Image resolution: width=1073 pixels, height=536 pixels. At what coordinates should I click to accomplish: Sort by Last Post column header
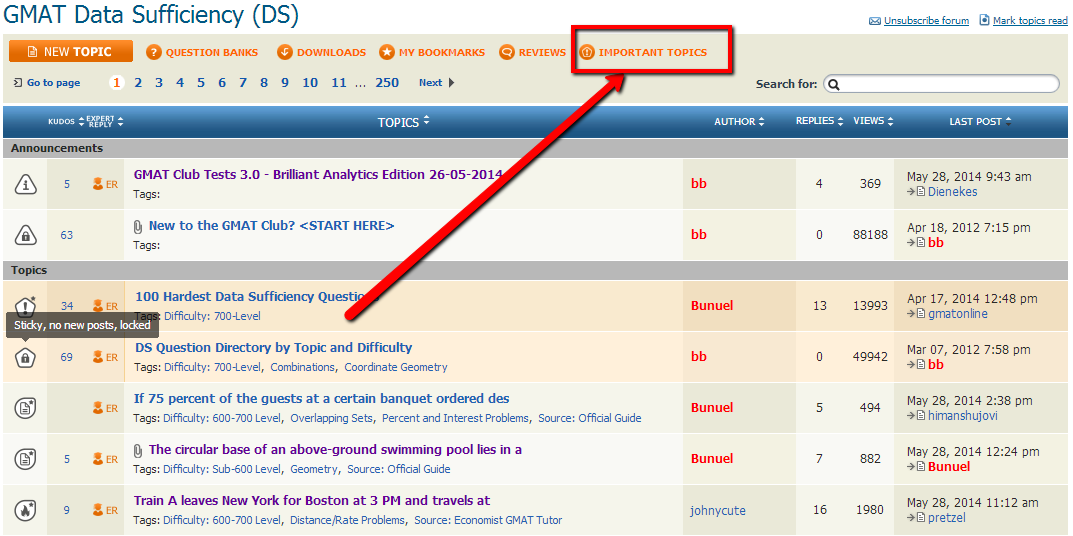point(979,121)
